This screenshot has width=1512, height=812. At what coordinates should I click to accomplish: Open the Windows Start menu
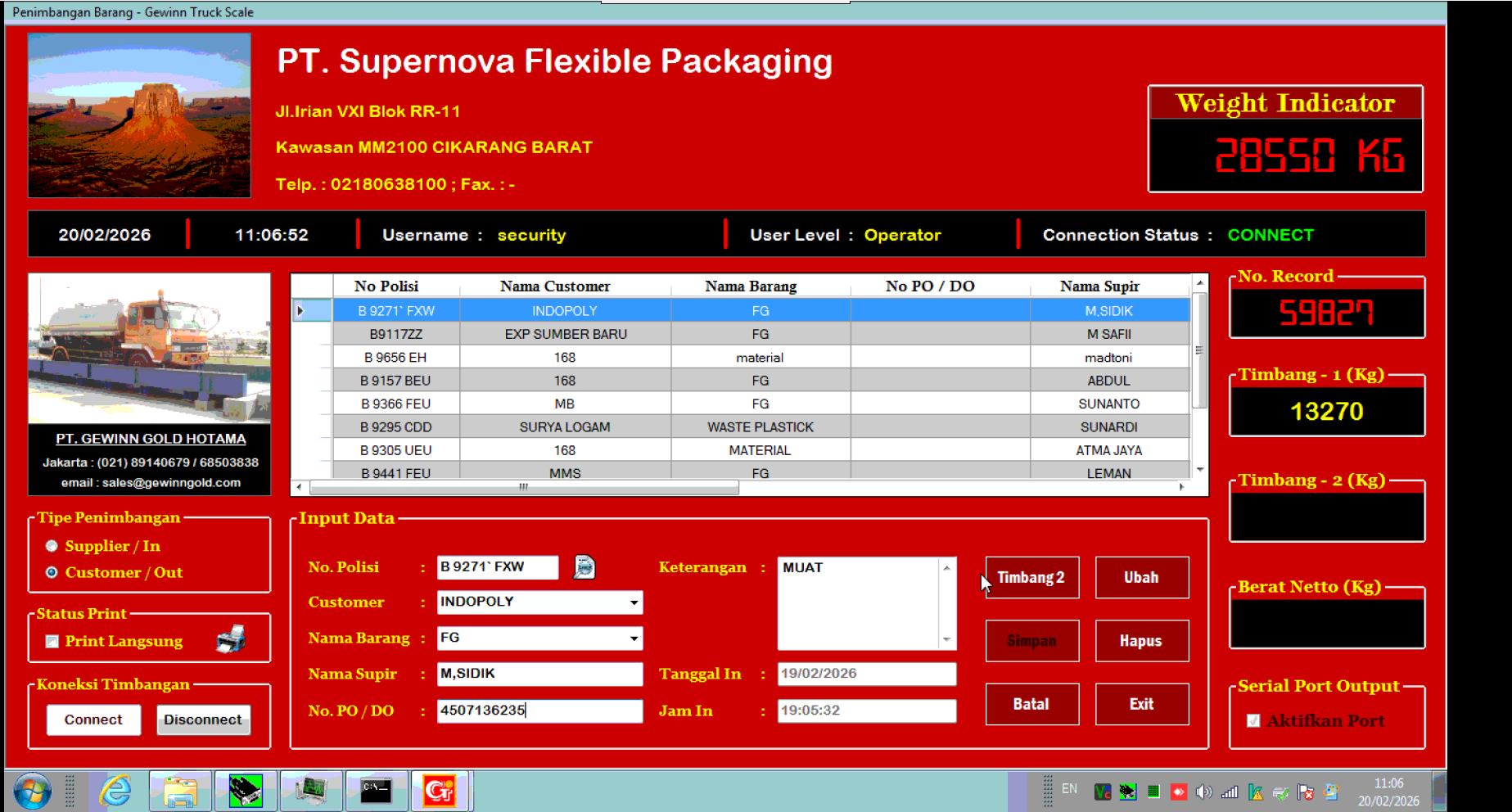coord(32,791)
